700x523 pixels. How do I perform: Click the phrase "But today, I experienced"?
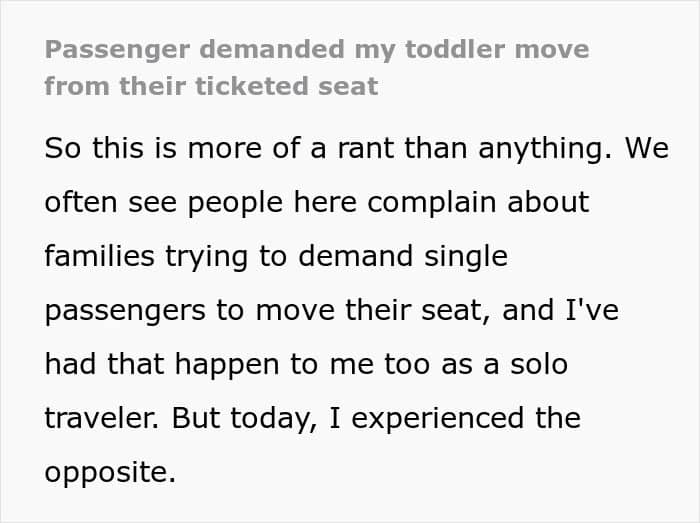[x=347, y=419]
